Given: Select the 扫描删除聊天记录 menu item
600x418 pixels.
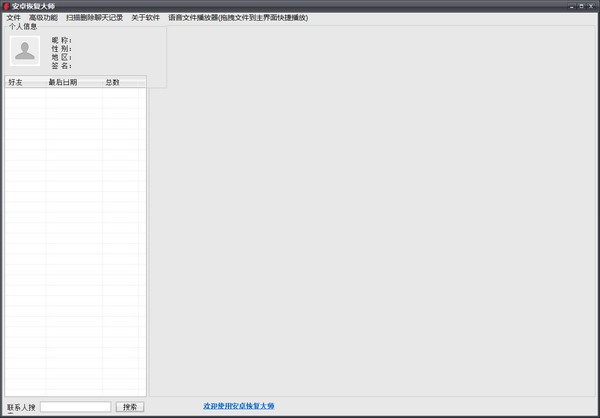Looking at the screenshot, I should (x=94, y=17).
